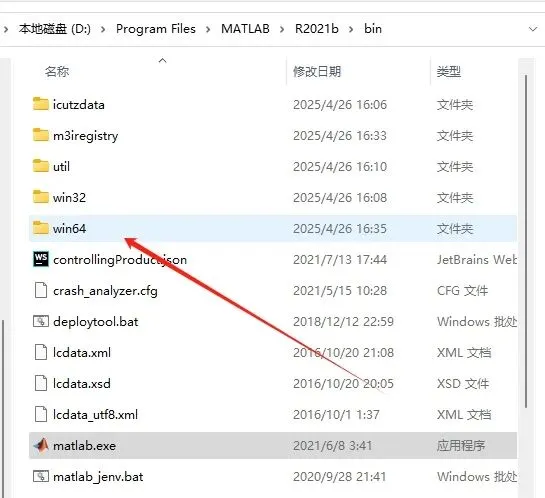Click the vertical scrollbar of file list
This screenshot has width=545, height=498.
(526, 241)
